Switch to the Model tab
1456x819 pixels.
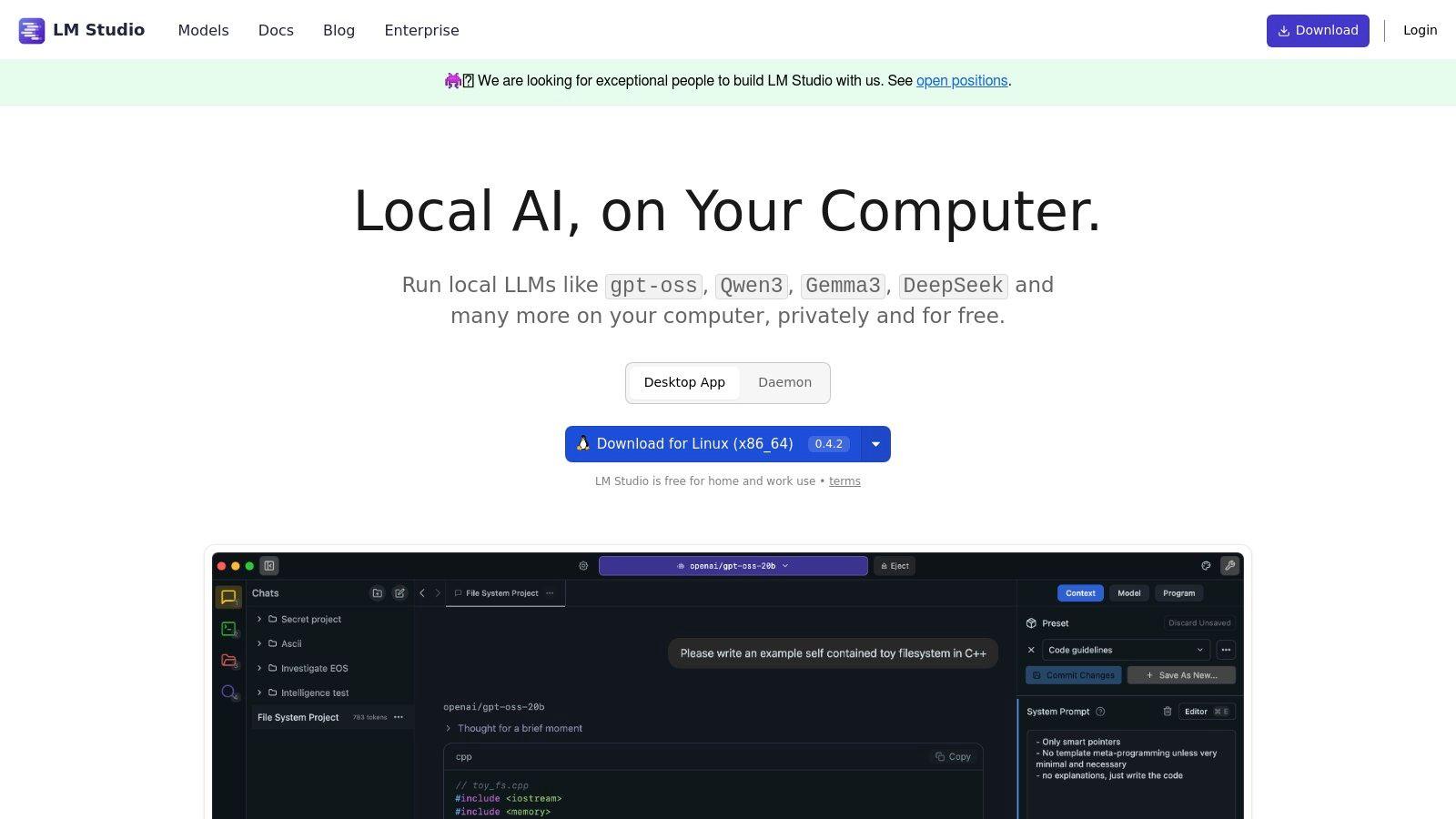click(x=1129, y=593)
